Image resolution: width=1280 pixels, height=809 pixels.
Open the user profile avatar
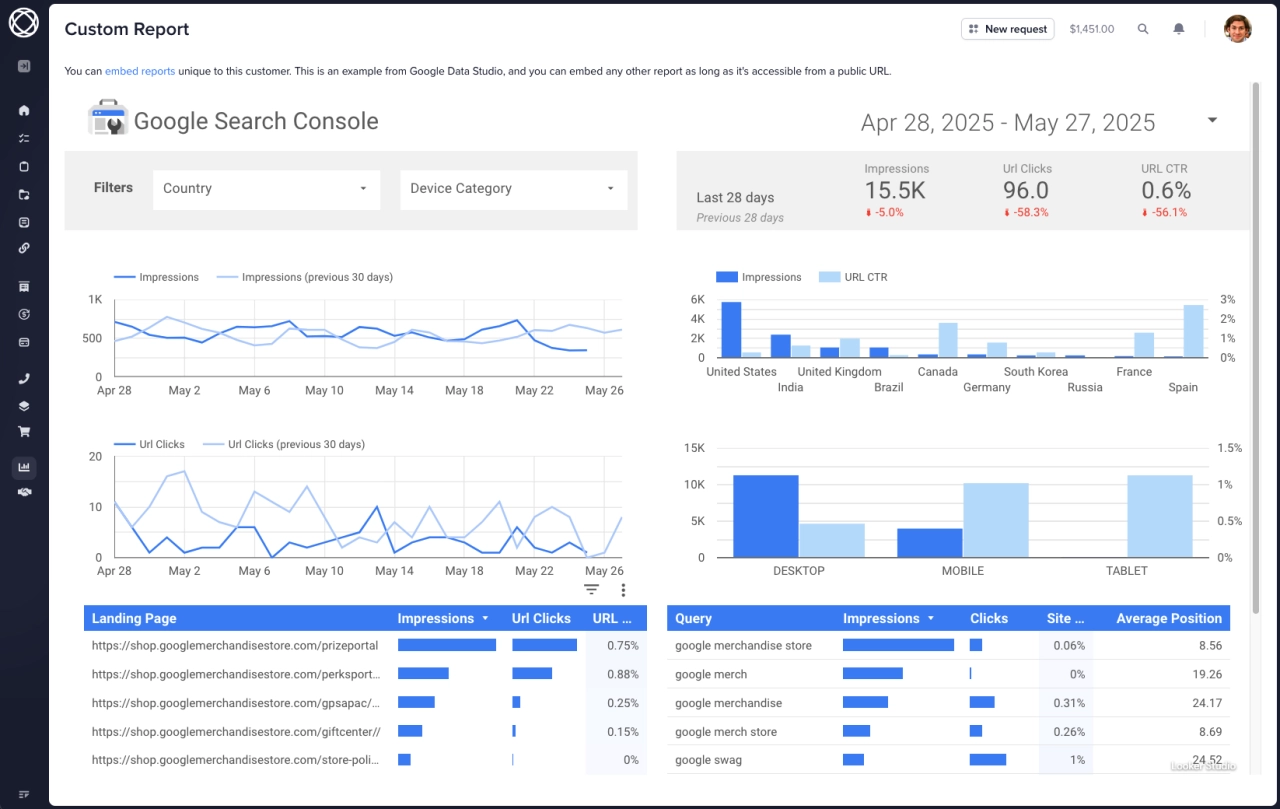click(1238, 29)
